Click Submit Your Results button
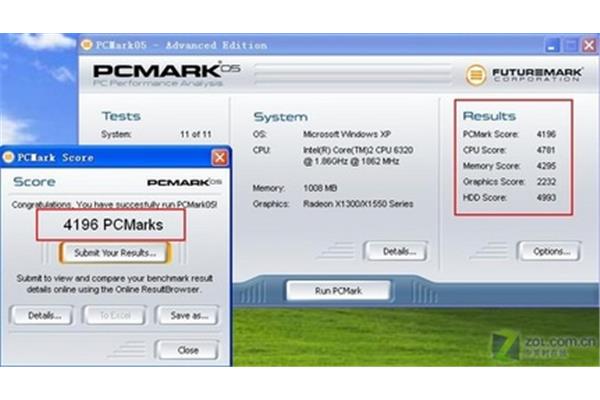Image resolution: width=600 pixels, height=400 pixels. 114,253
